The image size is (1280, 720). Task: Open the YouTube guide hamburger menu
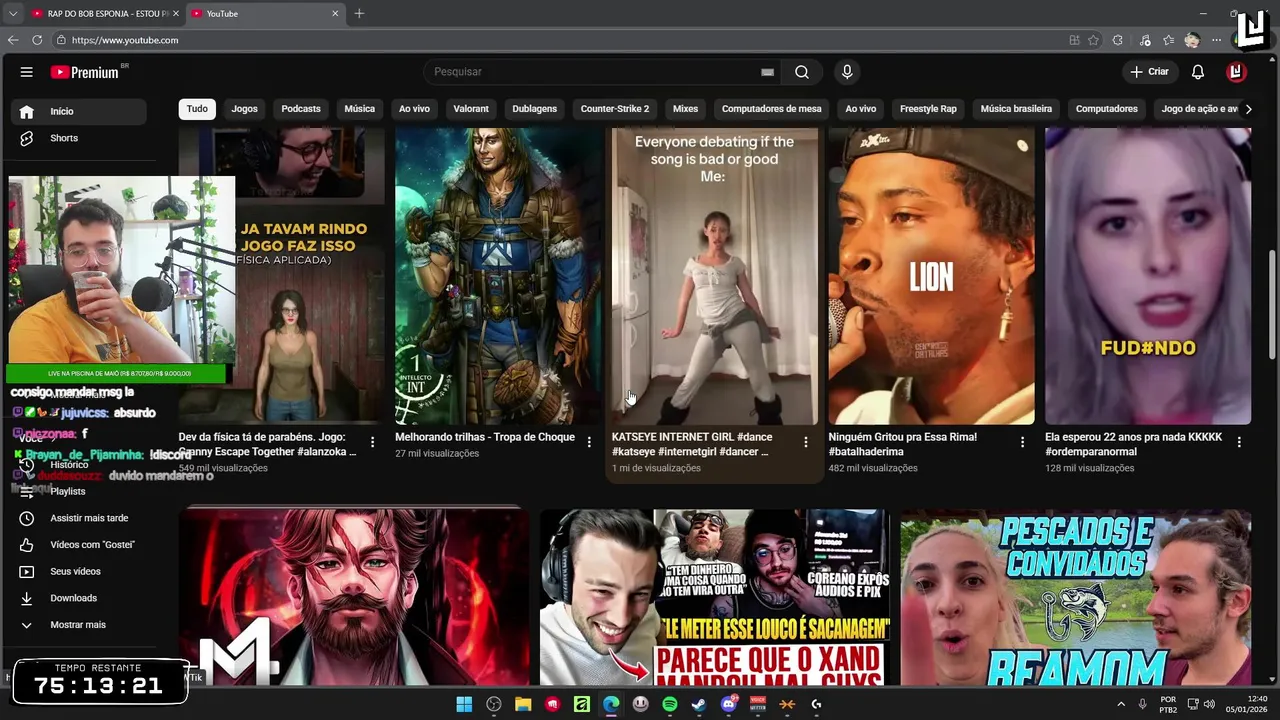[x=27, y=72]
